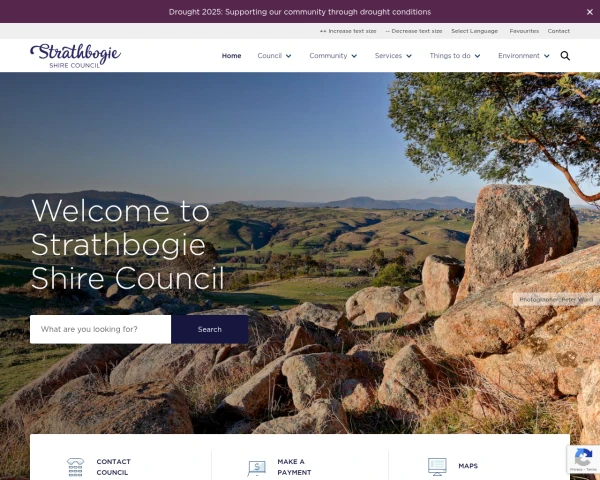Expand the Council dropdown menu

tap(274, 56)
